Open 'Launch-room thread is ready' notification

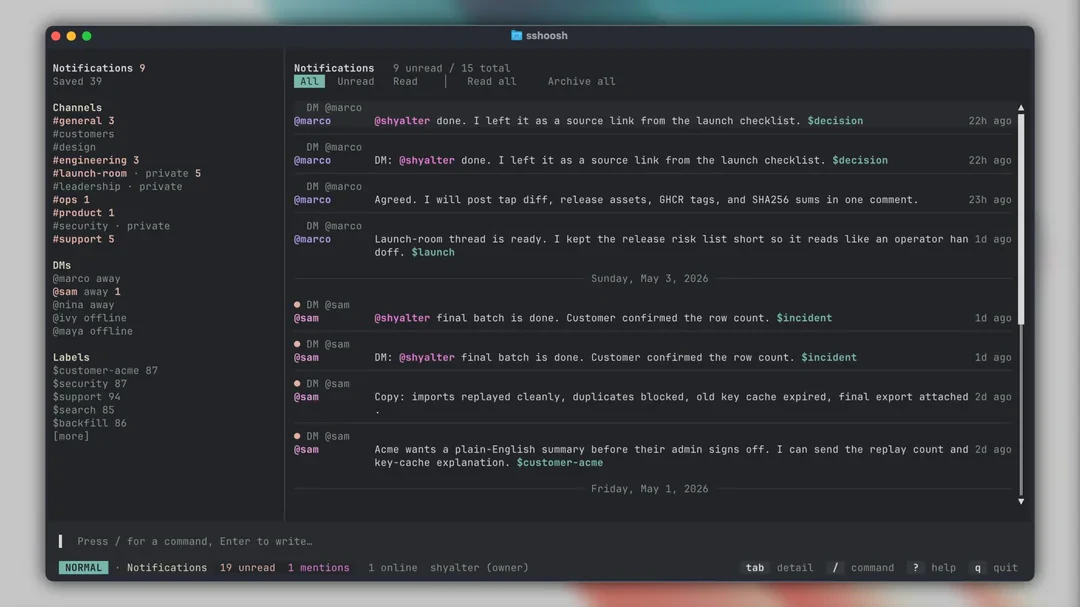tap(652, 239)
